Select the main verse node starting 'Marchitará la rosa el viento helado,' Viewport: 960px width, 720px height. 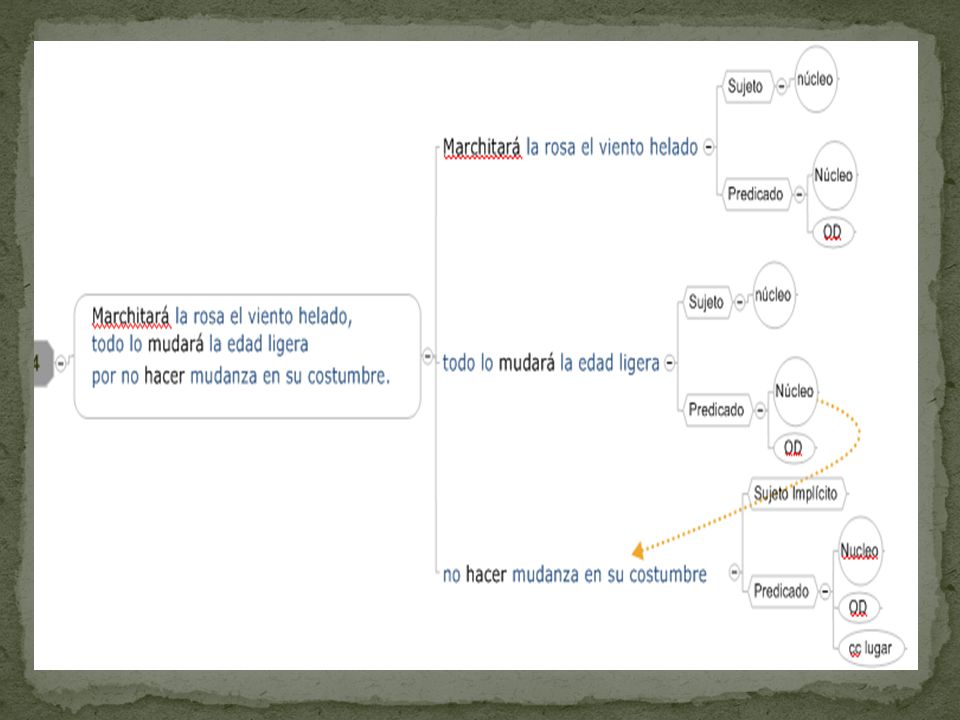pyautogui.click(x=247, y=356)
